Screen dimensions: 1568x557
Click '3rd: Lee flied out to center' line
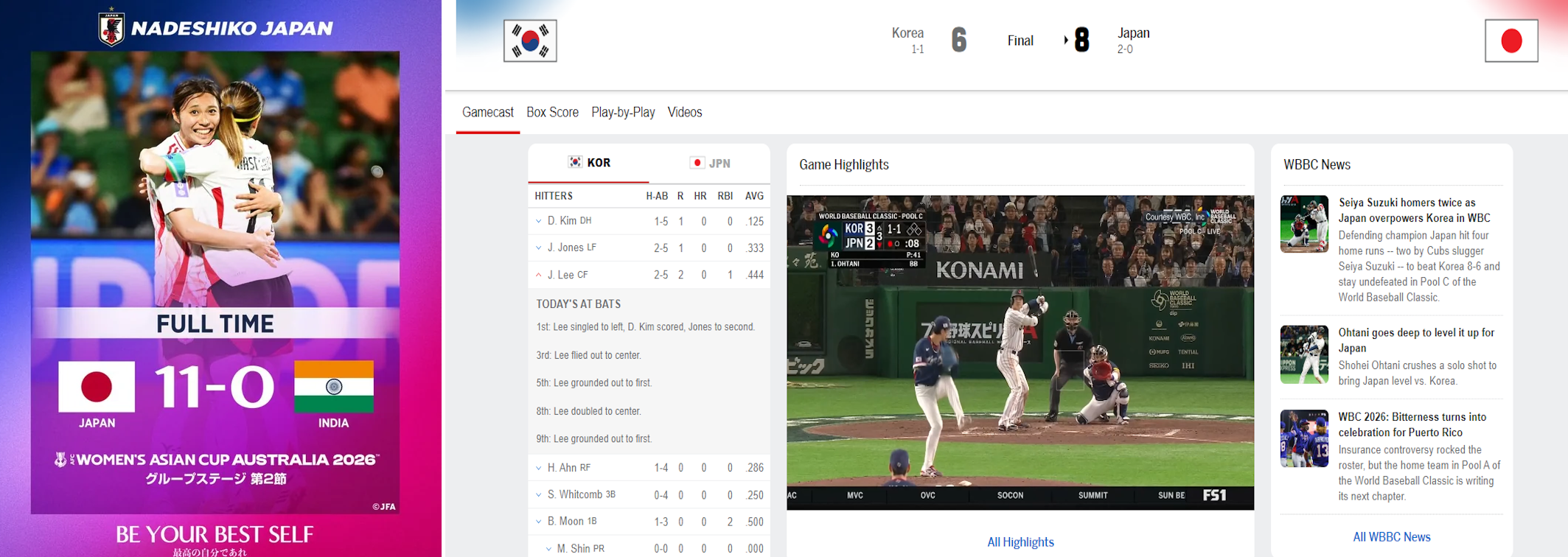(588, 355)
